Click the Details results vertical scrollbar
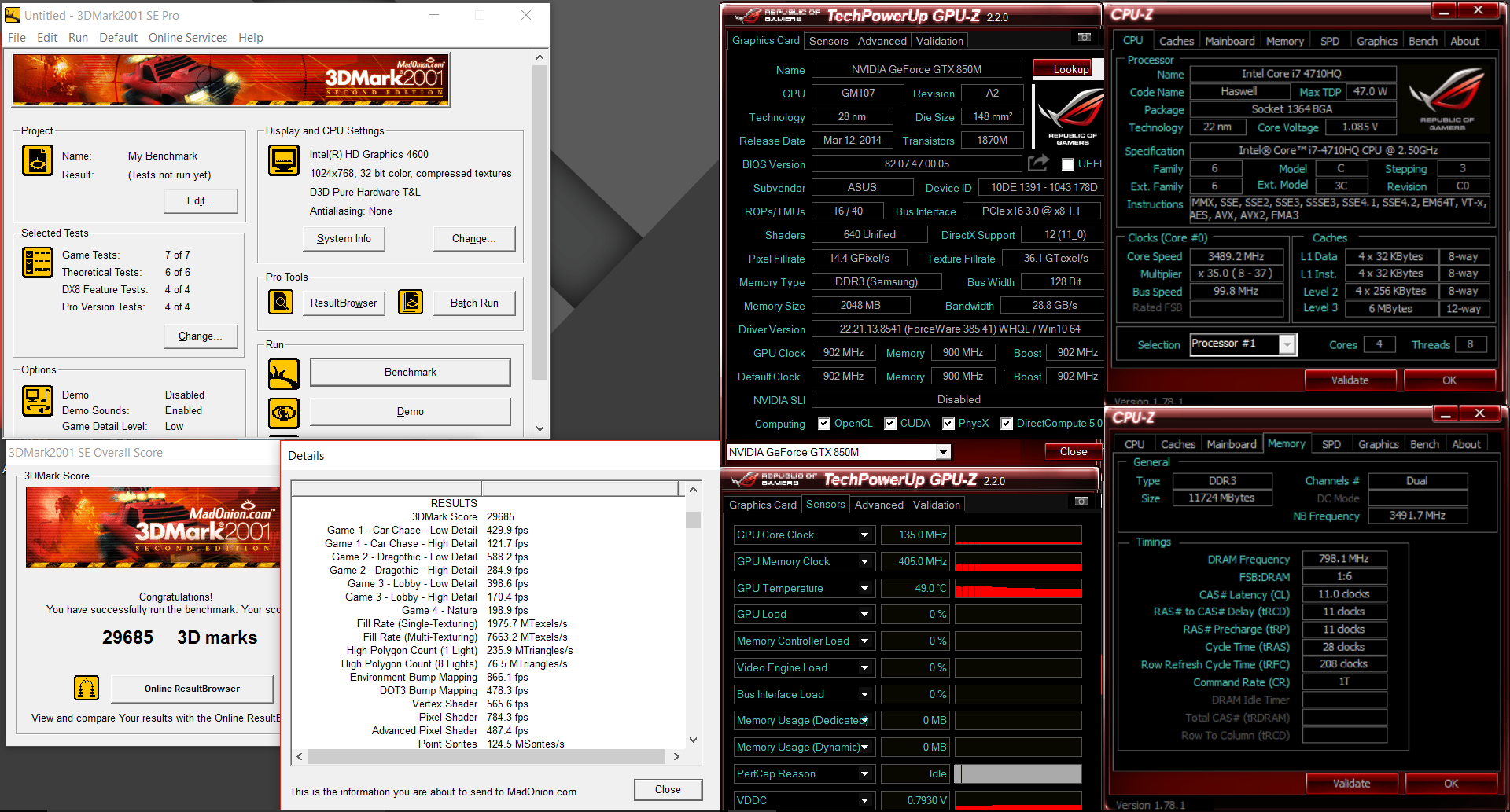Viewport: 1510px width, 812px height. 693,615
